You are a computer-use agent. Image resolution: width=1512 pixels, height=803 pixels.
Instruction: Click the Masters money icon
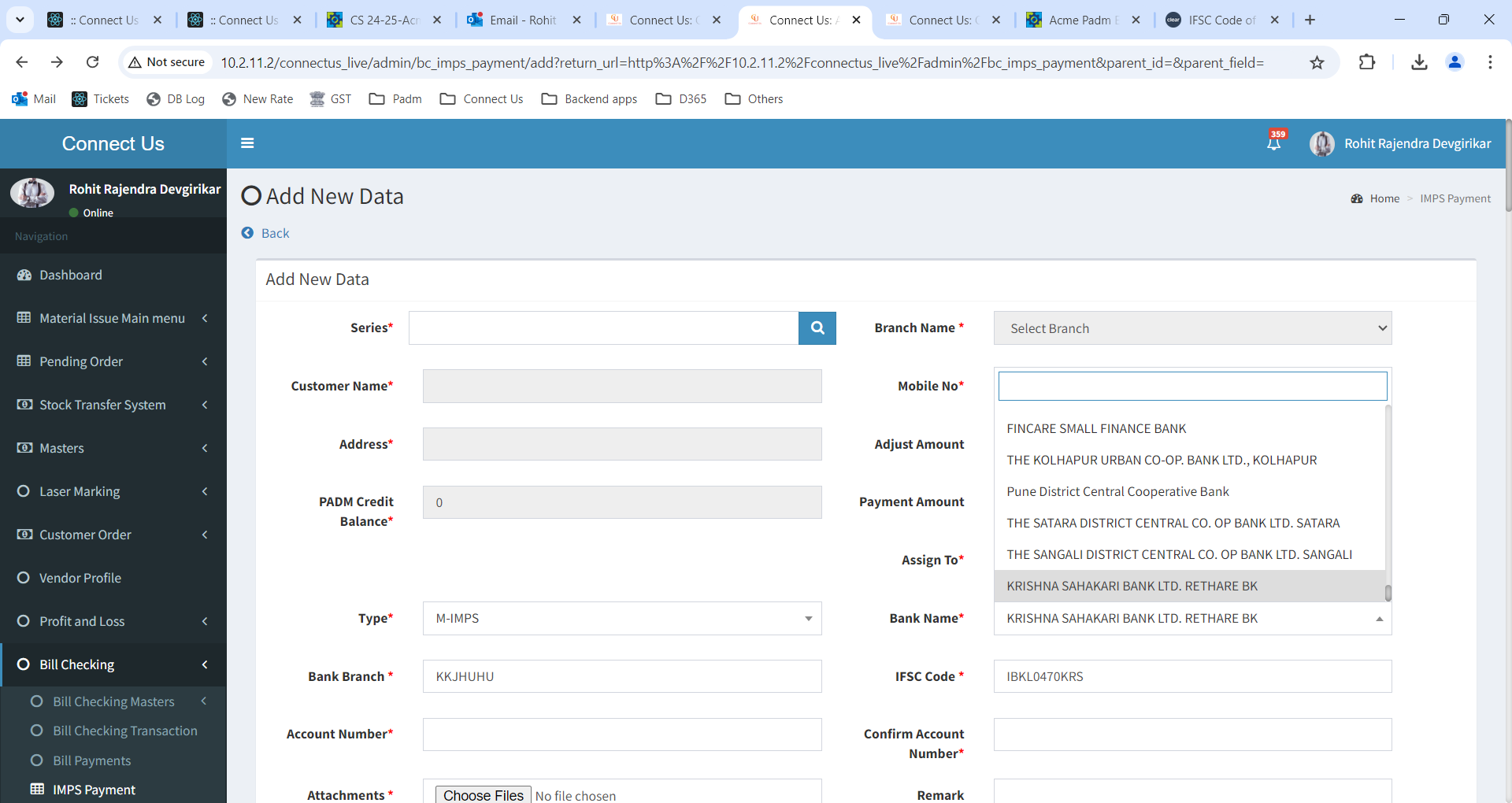point(24,448)
